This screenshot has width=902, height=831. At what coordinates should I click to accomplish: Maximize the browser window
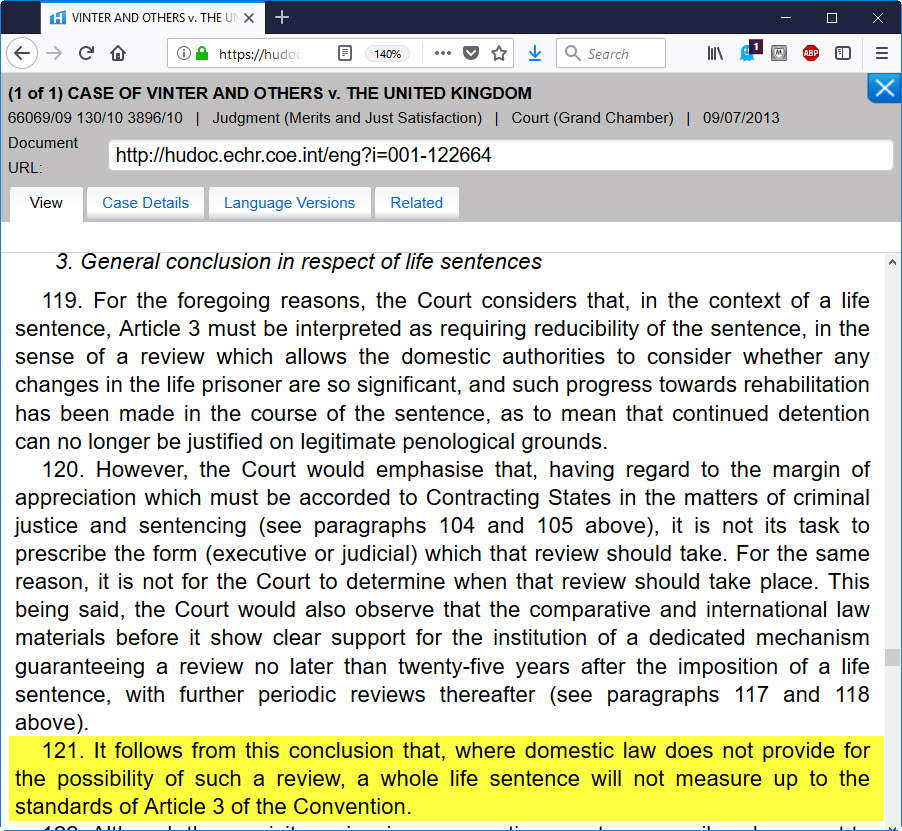point(832,18)
